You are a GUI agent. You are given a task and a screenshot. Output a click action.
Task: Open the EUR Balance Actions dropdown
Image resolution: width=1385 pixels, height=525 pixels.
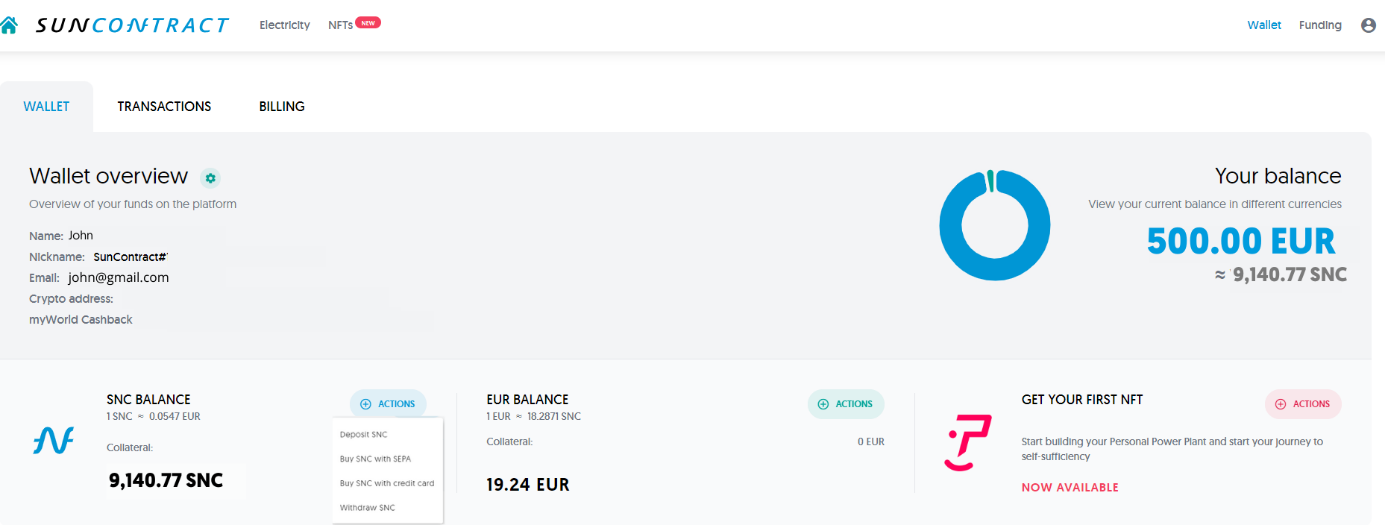[x=846, y=404]
